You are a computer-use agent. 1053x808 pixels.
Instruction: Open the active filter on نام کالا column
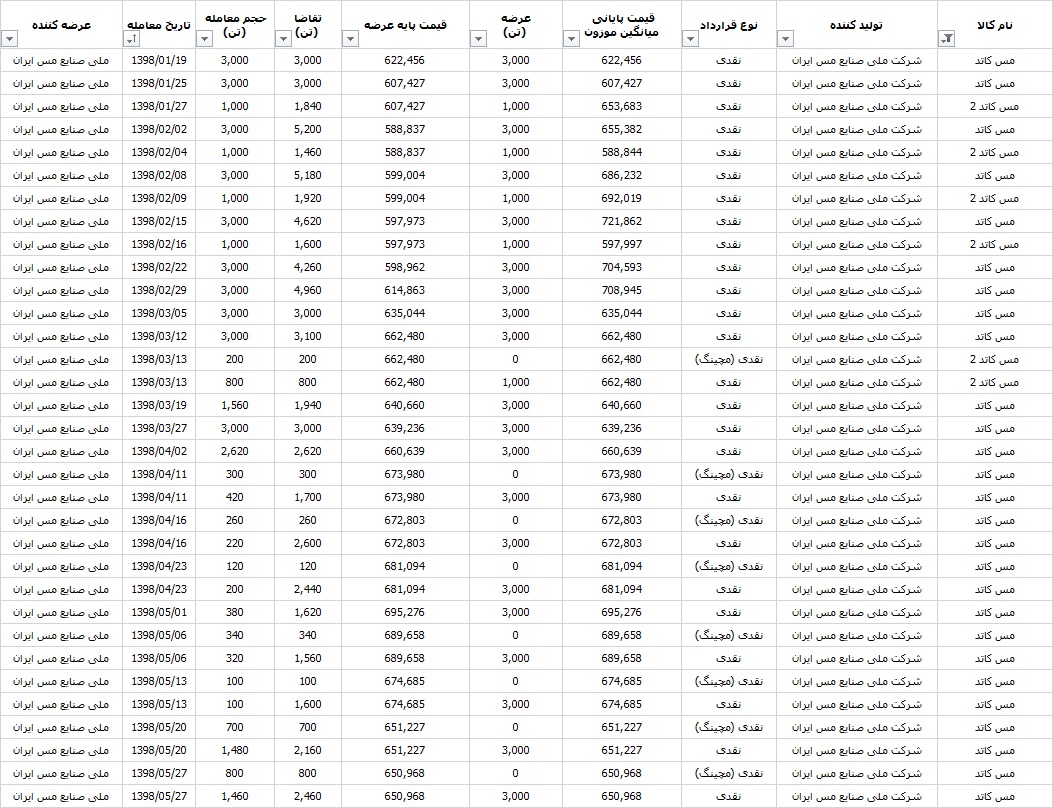point(946,39)
